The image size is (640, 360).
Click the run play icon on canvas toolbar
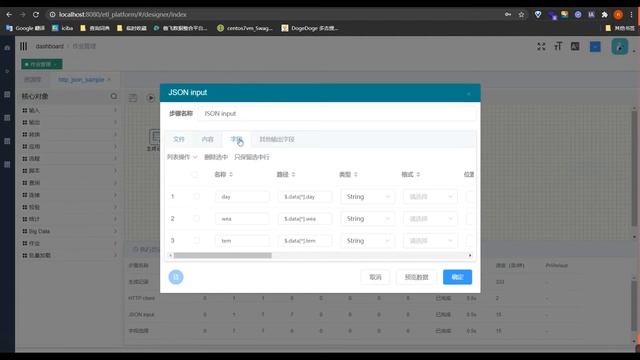(x=151, y=98)
